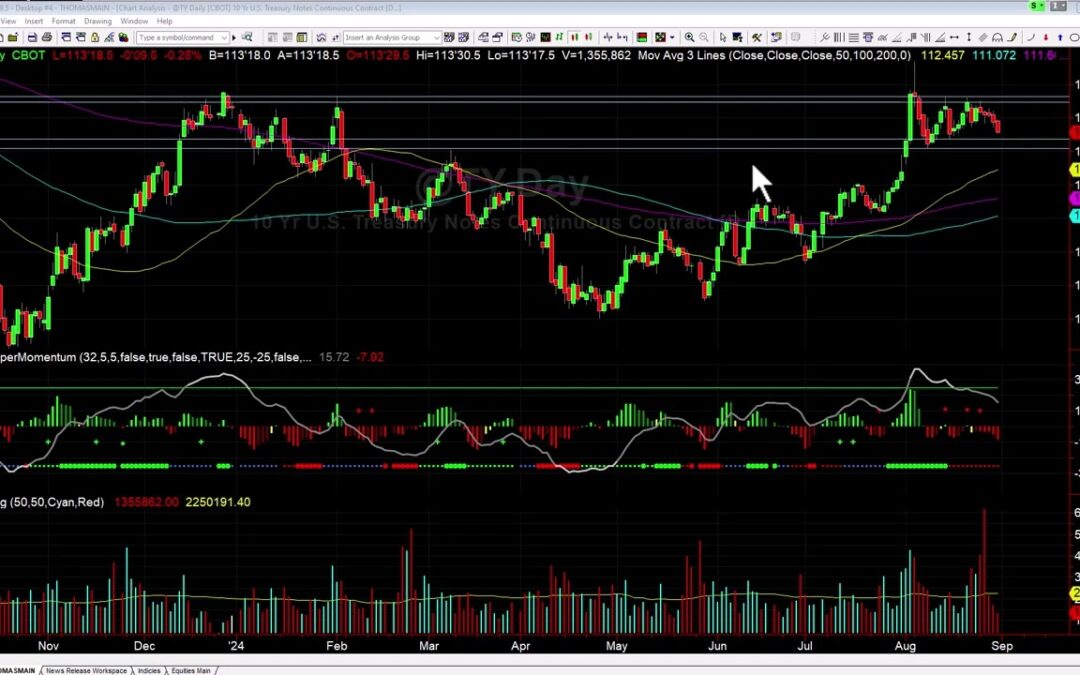Expand the symbol/command box dropdown arrow
1080x675 pixels.
224,37
